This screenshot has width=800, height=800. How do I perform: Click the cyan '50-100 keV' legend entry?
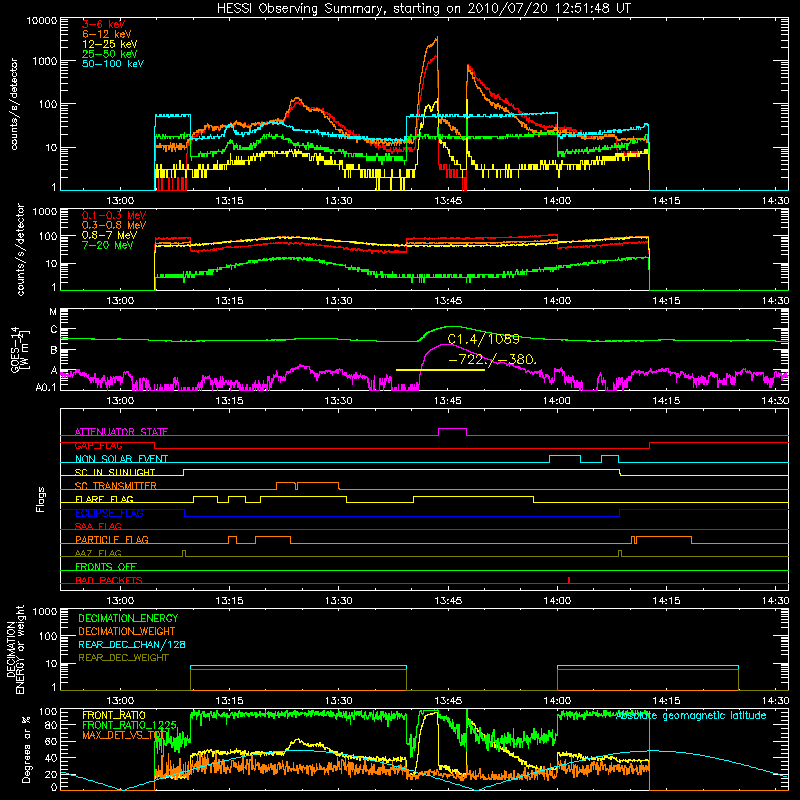coord(113,64)
